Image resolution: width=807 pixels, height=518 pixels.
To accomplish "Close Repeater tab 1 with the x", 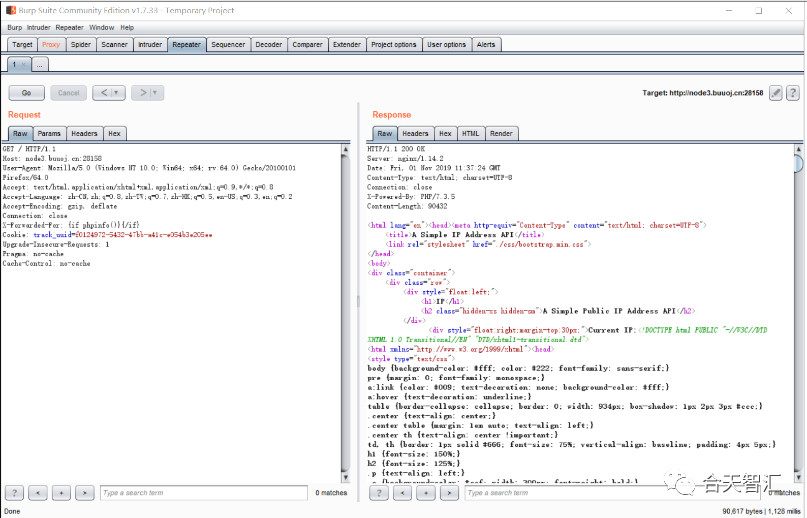I will coord(23,64).
